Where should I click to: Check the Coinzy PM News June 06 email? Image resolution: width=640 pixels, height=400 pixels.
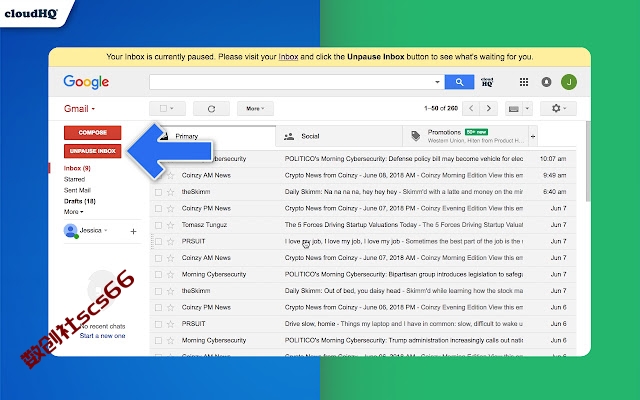point(158,308)
